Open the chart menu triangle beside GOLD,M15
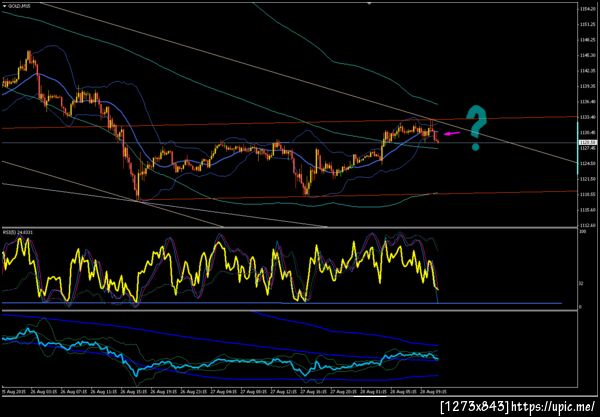This screenshot has width=600, height=417. click(4, 6)
